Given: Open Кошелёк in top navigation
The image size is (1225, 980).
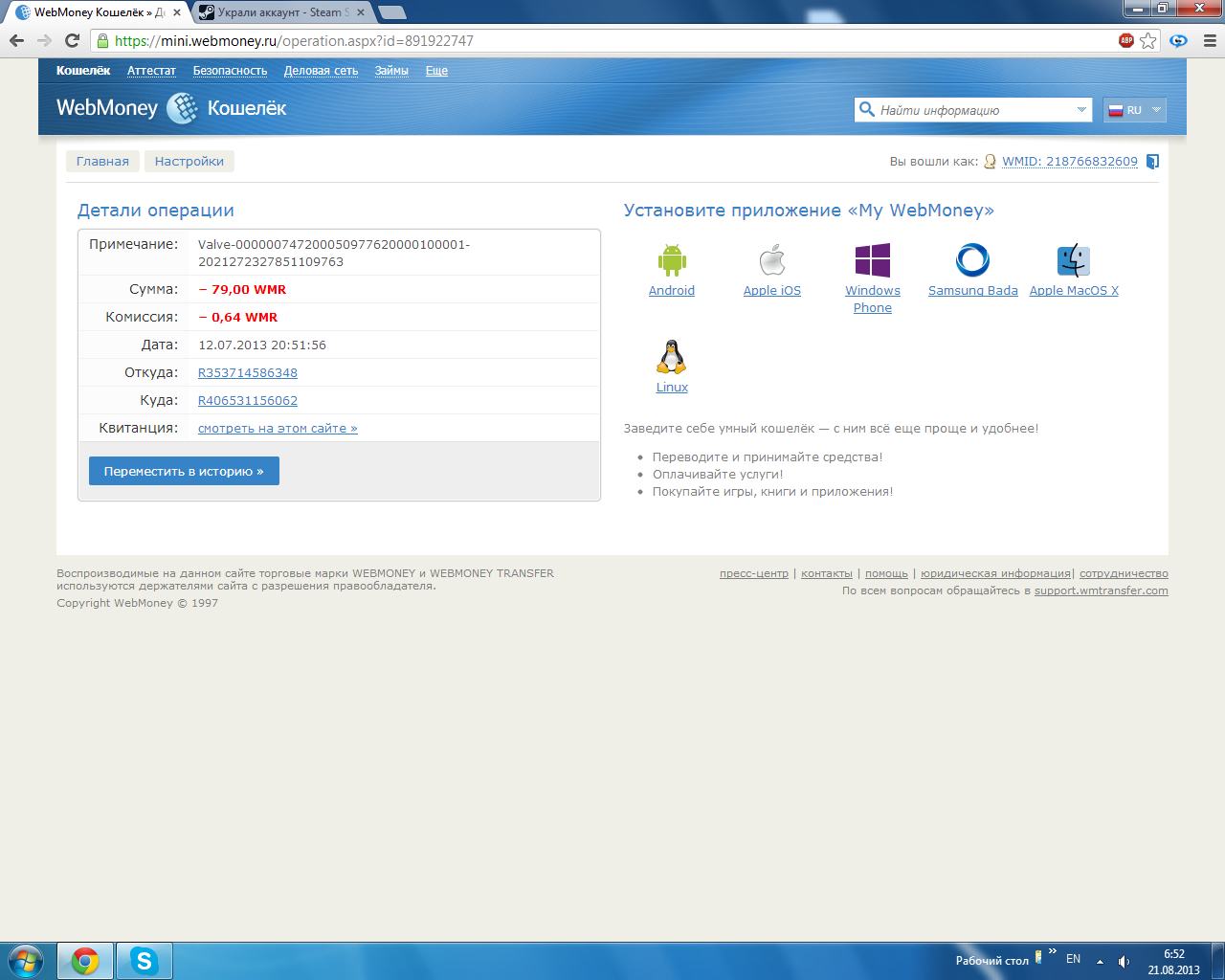Looking at the screenshot, I should (x=83, y=71).
